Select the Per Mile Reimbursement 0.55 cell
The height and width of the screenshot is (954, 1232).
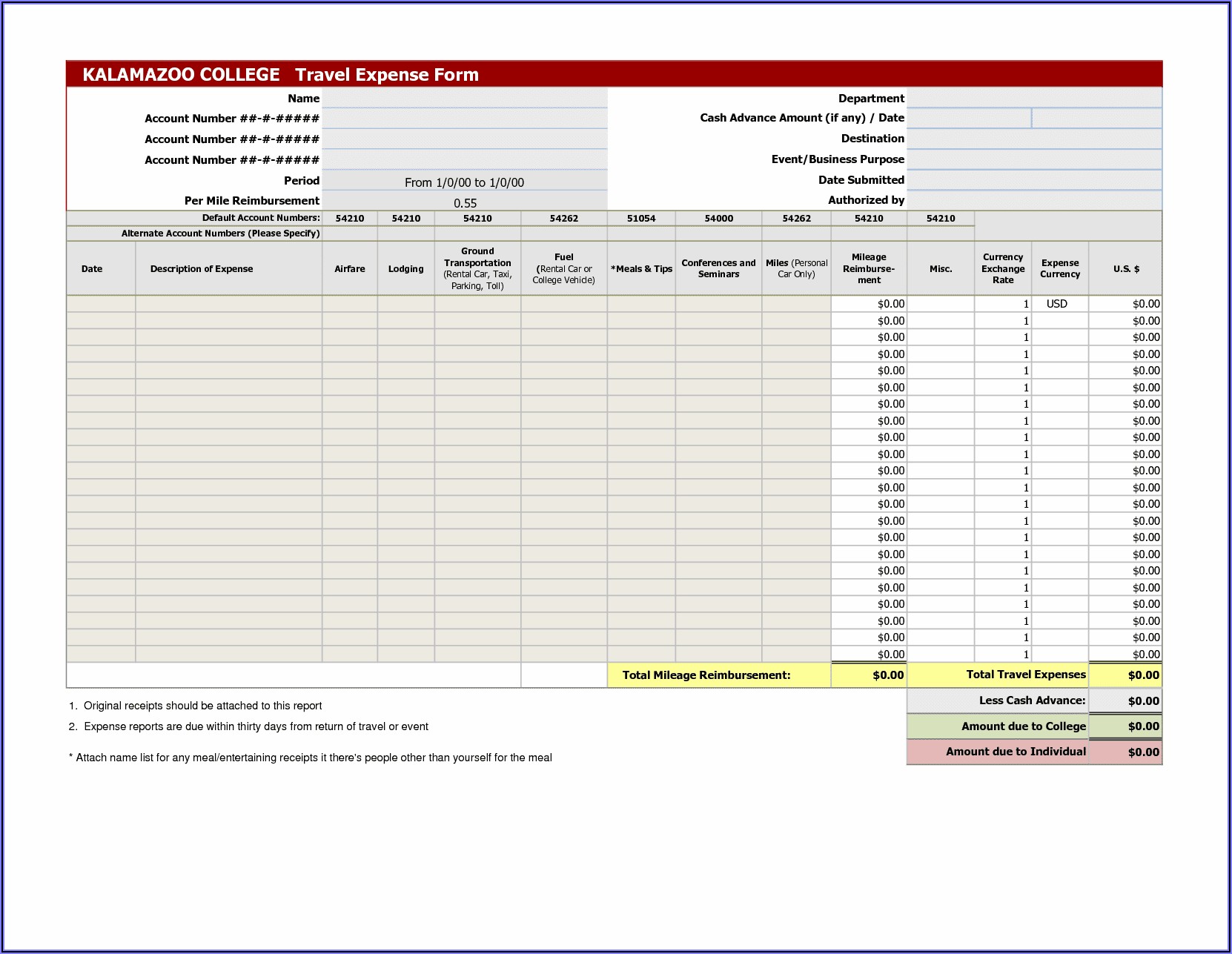point(465,203)
